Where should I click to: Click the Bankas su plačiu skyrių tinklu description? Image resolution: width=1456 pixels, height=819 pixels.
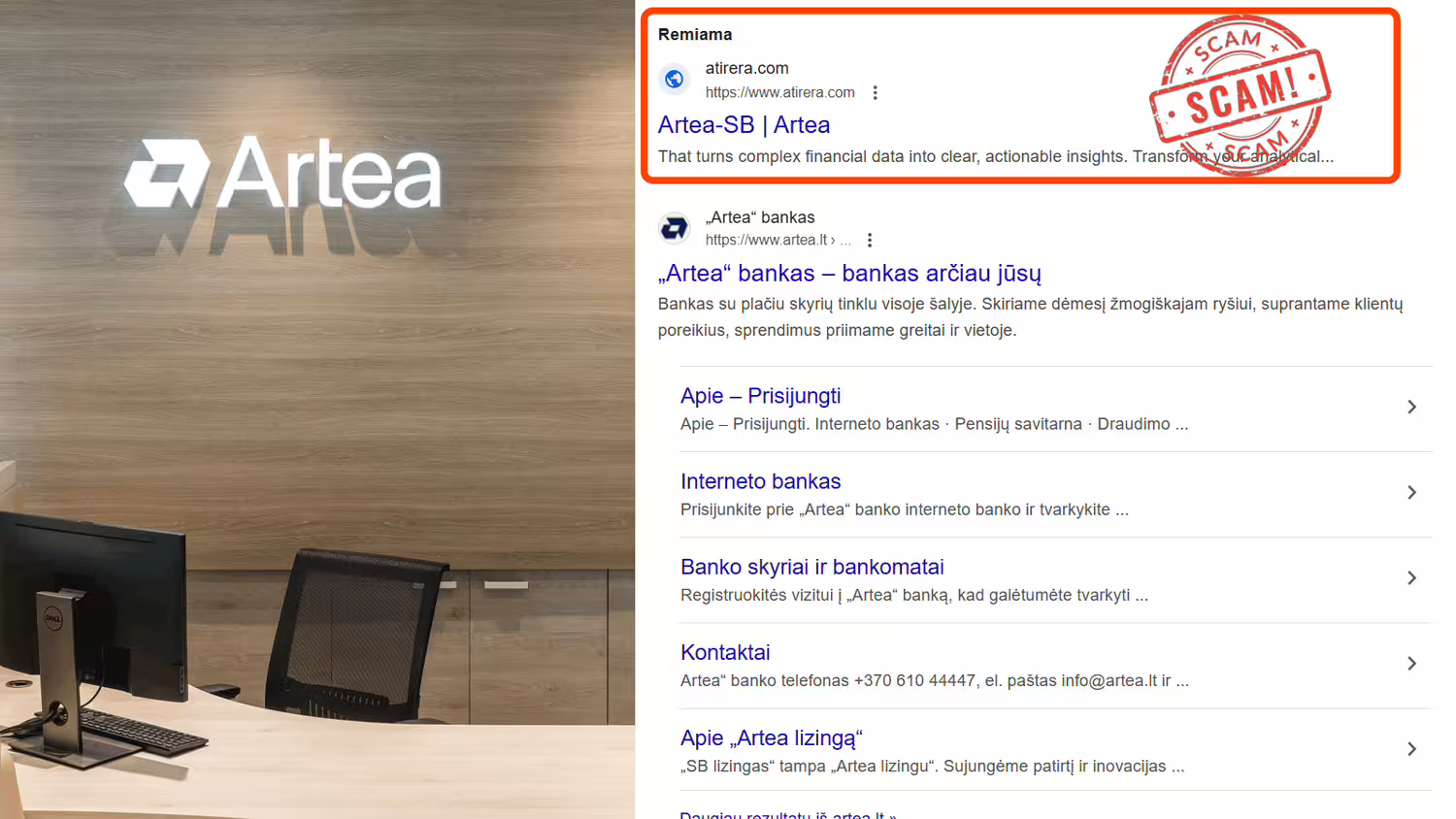1030,317
